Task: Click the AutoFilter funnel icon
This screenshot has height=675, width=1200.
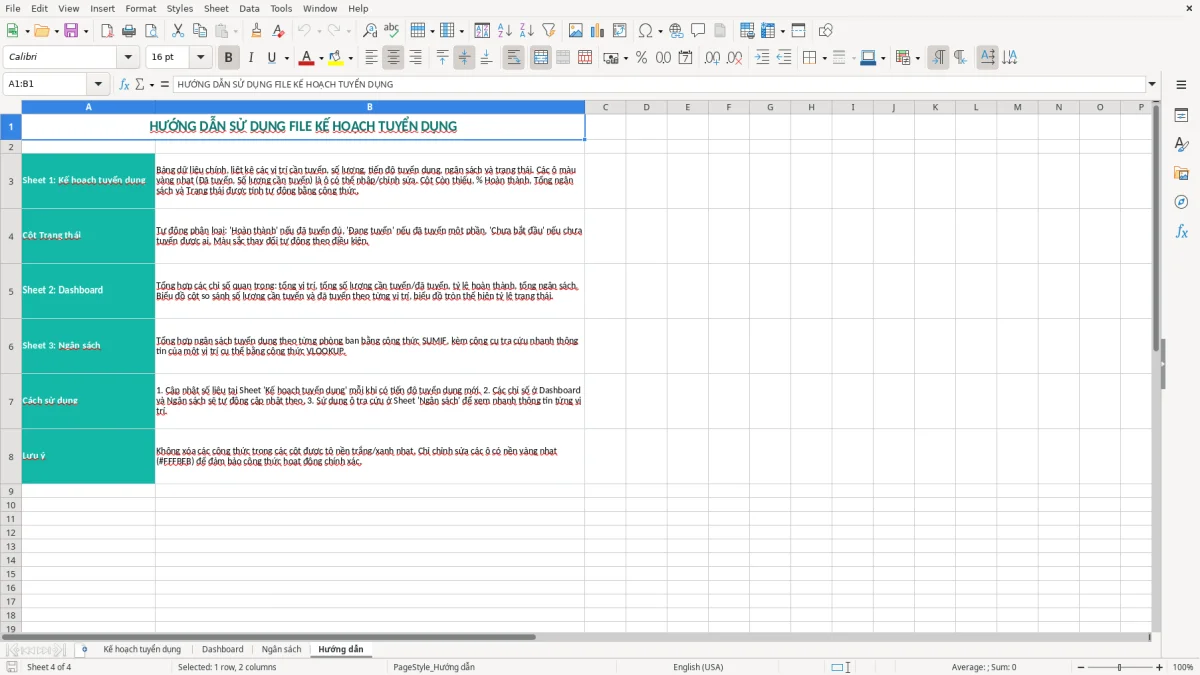Action: pos(548,31)
